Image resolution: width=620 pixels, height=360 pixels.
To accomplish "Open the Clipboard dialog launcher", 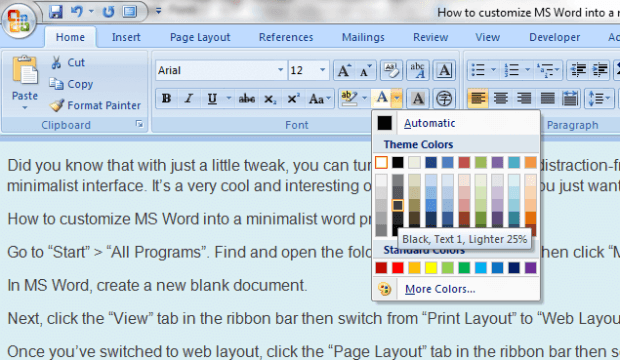I will pos(139,125).
